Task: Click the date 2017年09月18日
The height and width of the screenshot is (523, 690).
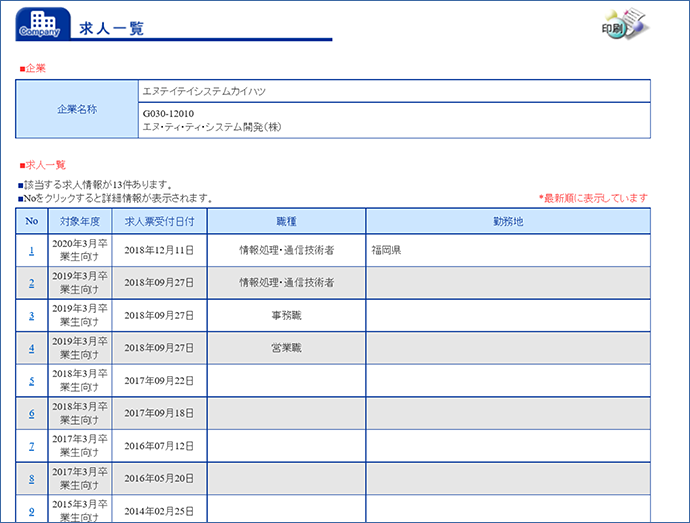Action: click(x=159, y=413)
